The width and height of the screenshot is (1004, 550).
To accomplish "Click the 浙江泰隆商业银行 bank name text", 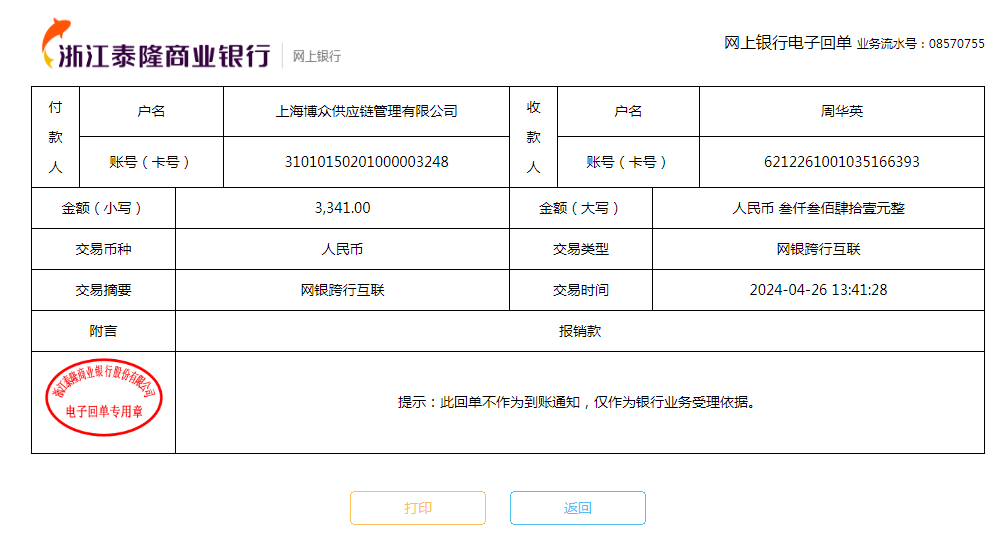I will coord(166,54).
